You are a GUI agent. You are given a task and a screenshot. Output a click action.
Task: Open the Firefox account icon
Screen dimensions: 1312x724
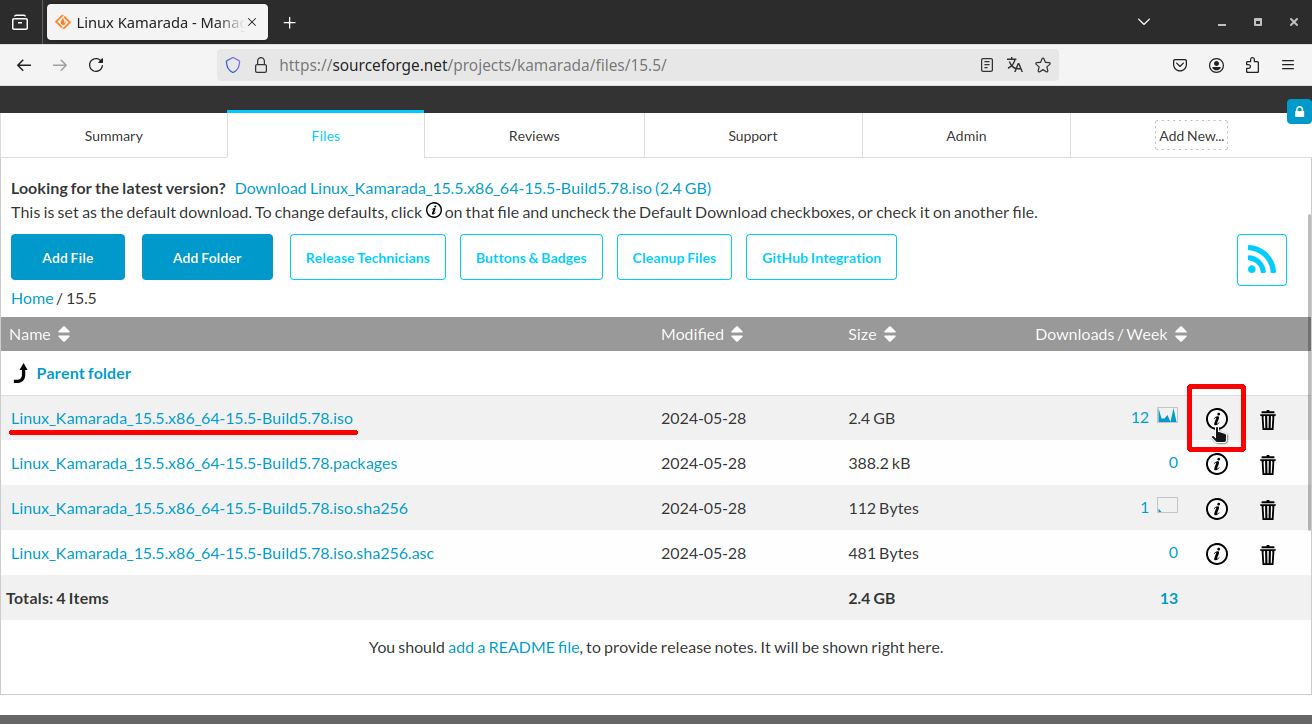(1216, 65)
